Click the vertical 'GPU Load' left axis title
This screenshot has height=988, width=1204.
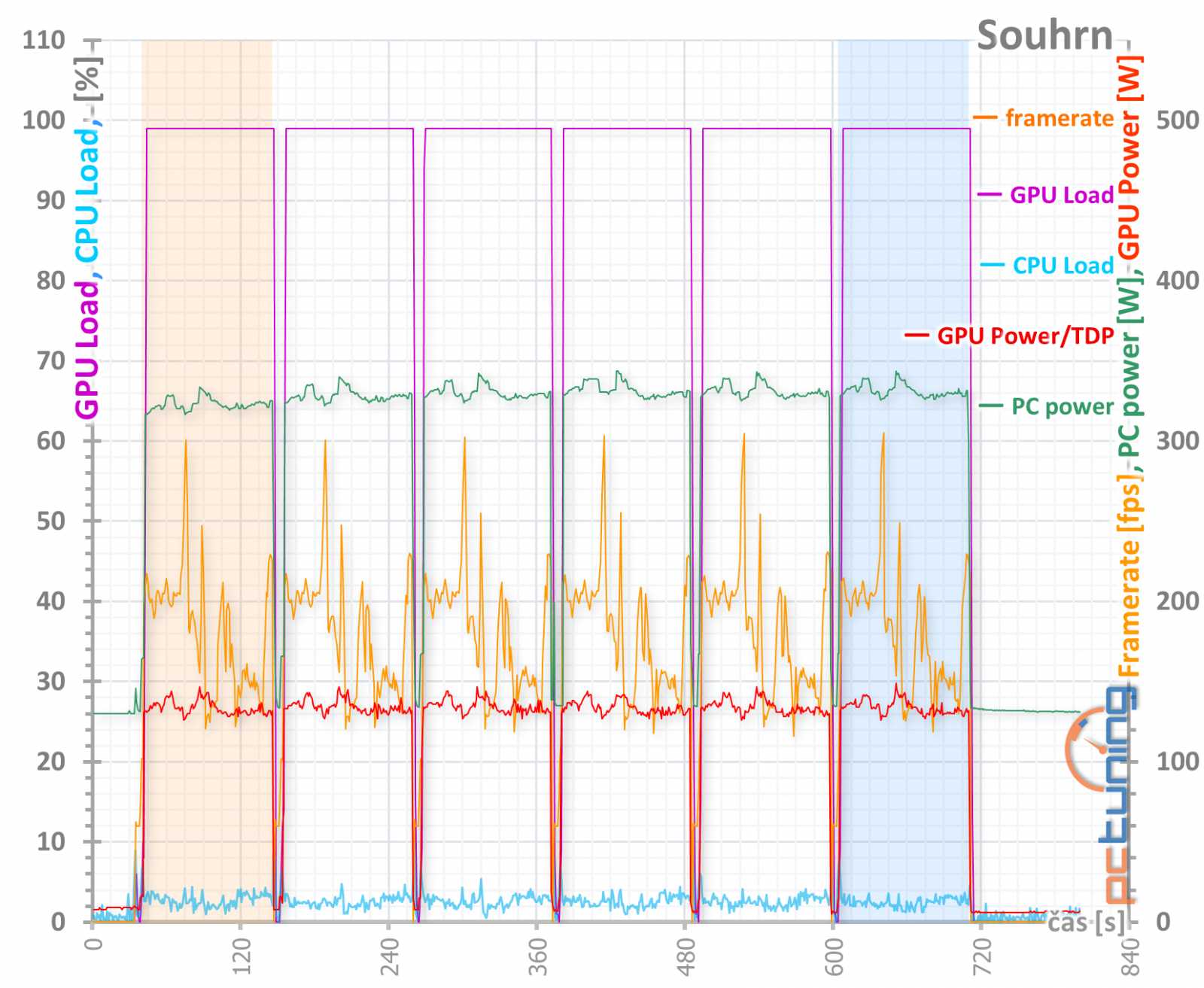(x=87, y=349)
